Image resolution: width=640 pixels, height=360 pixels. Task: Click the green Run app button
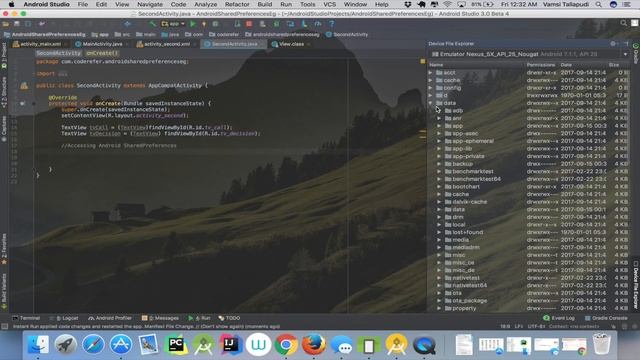(x=193, y=24)
